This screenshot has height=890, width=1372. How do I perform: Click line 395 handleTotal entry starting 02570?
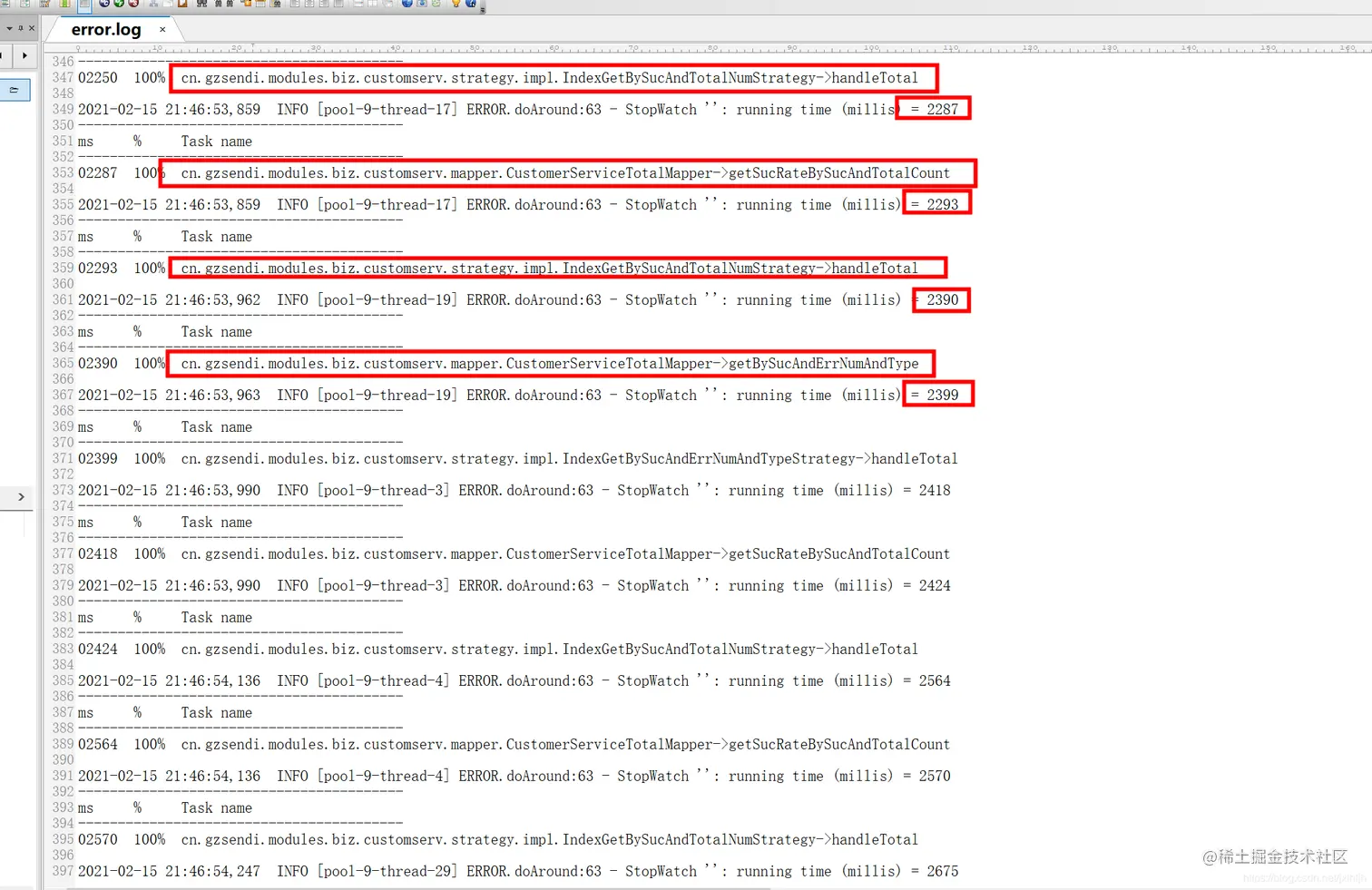tap(498, 840)
